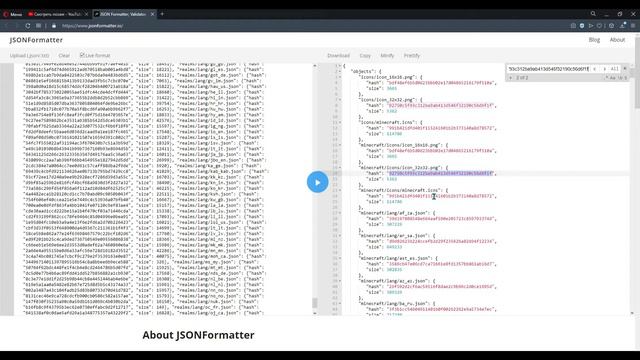The height and width of the screenshot is (360, 640).
Task: Click the JSONFormatter site logo
Action: click(x=36, y=40)
